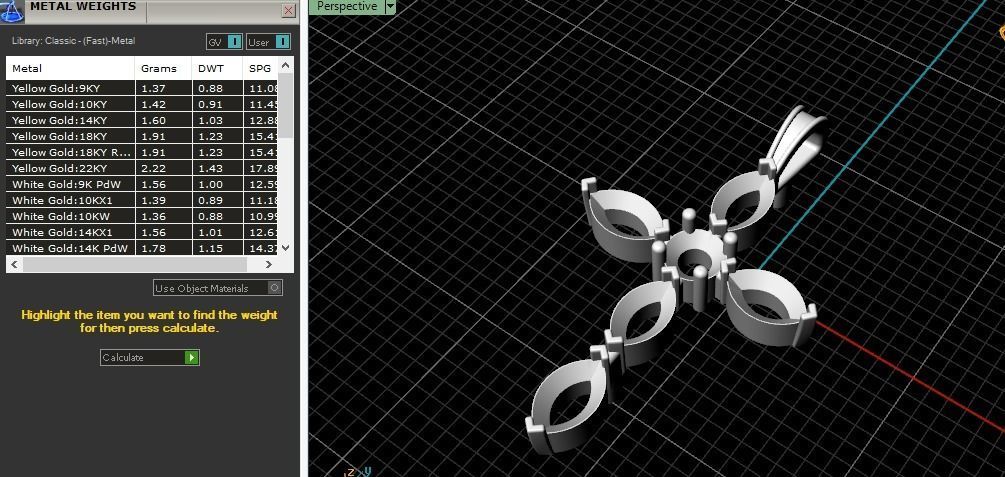Select the Yellow Gold:14KY row

pos(142,120)
